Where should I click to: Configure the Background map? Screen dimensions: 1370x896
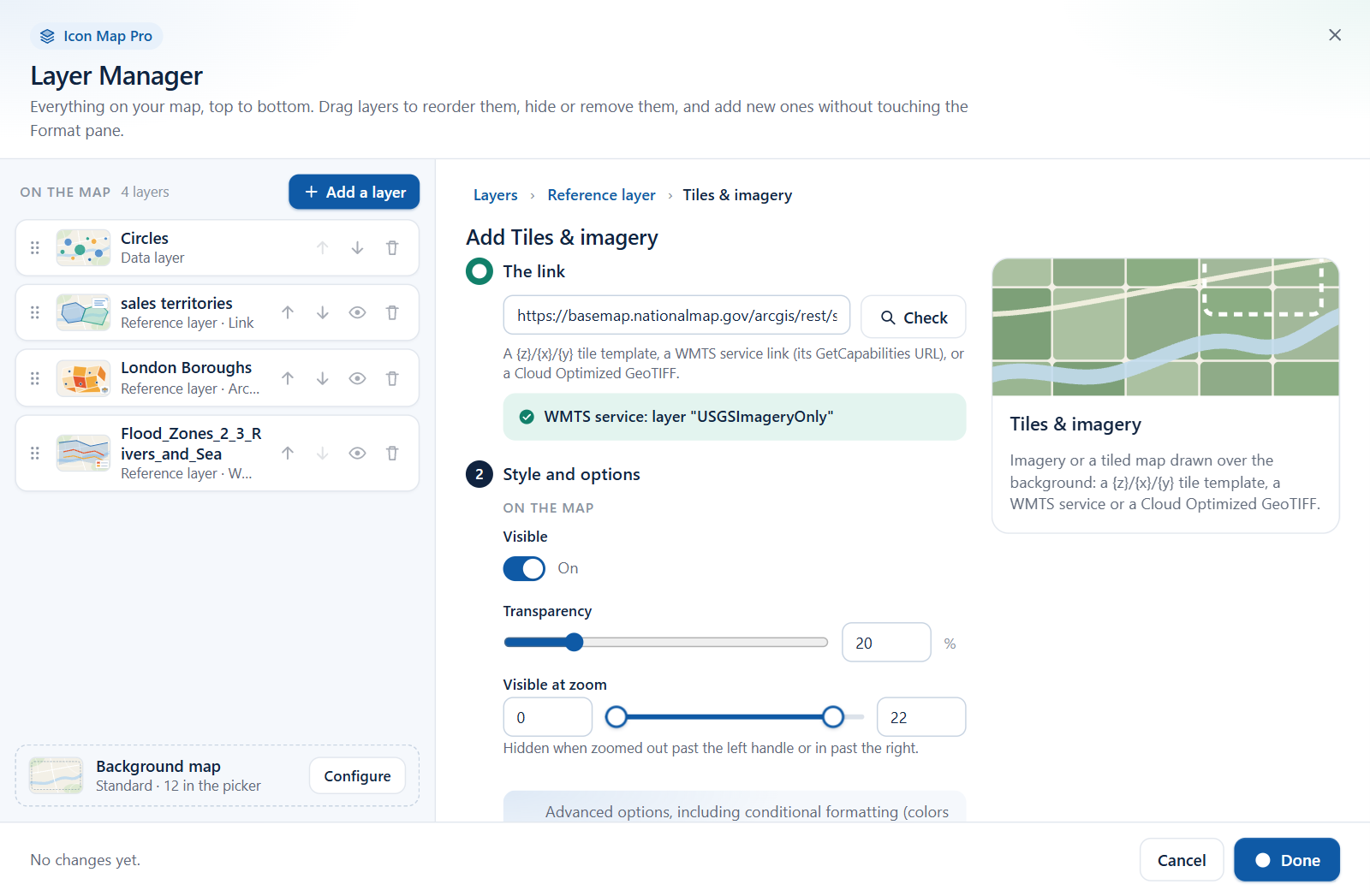click(x=357, y=776)
